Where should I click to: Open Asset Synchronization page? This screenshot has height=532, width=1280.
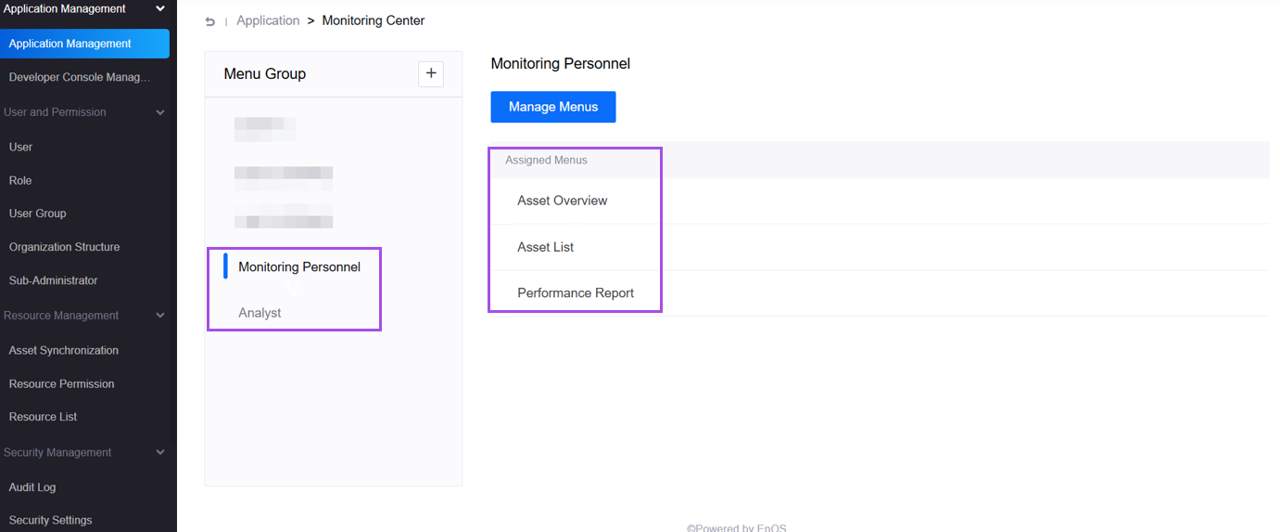click(x=64, y=351)
